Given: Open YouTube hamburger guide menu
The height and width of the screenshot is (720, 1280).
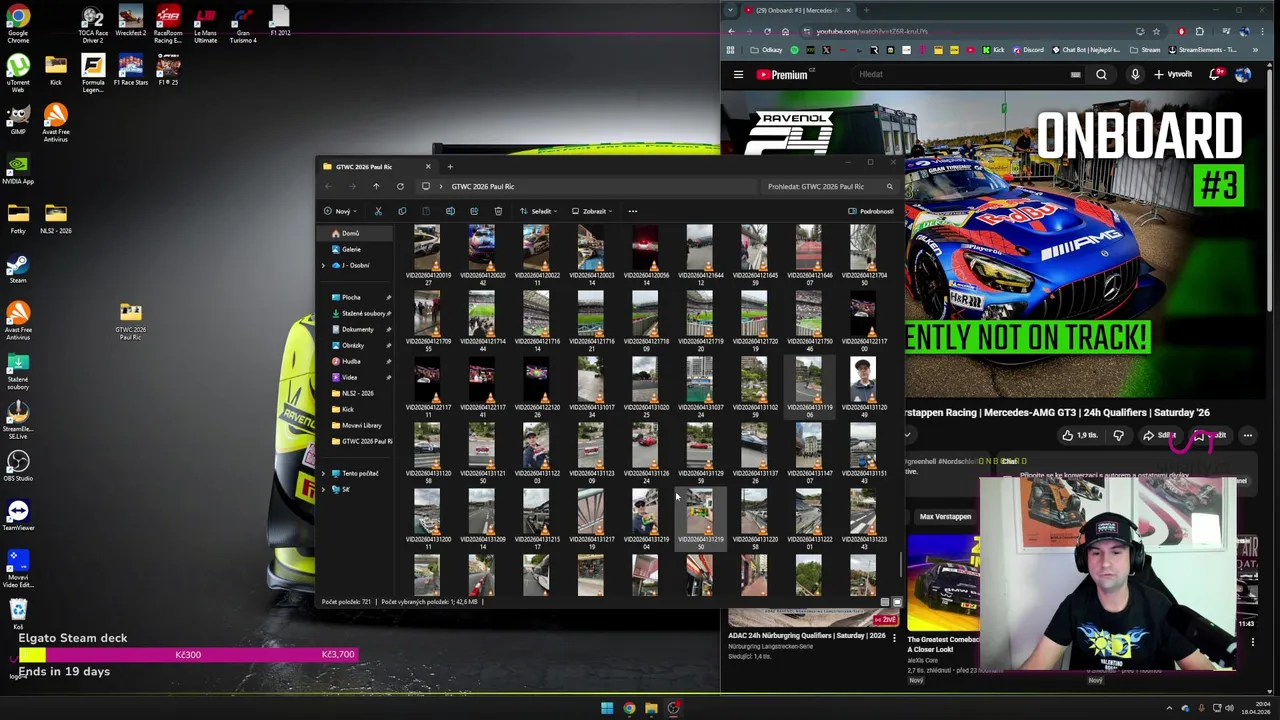Looking at the screenshot, I should tap(738, 74).
